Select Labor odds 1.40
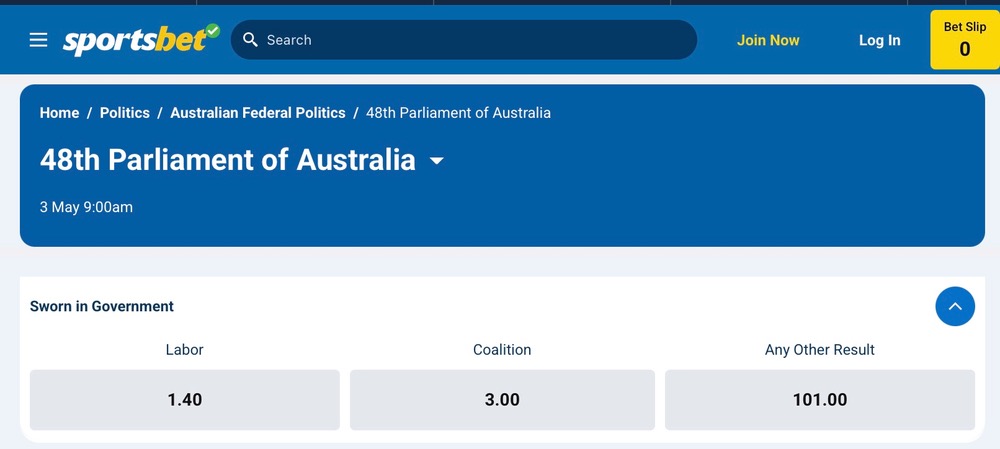Image resolution: width=1000 pixels, height=449 pixels. pos(184,400)
